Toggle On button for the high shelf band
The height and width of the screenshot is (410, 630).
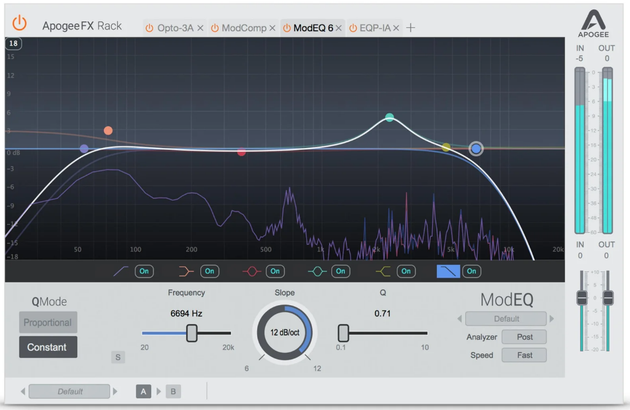(406, 271)
